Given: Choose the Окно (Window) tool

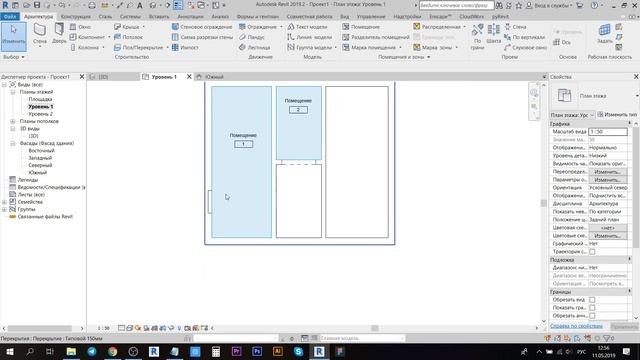Looking at the screenshot, I should click(80, 27).
